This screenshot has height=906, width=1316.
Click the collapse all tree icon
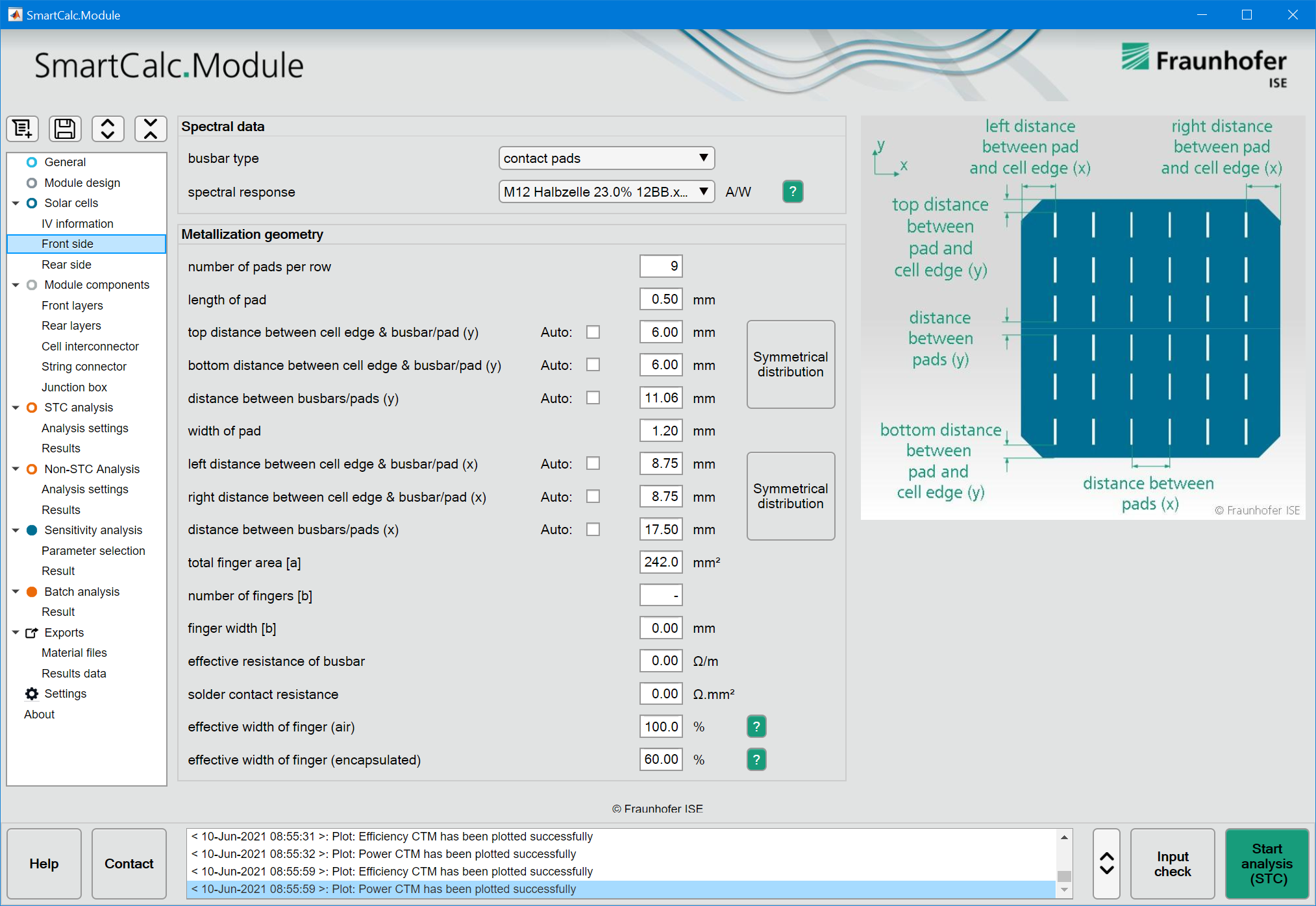tap(151, 129)
